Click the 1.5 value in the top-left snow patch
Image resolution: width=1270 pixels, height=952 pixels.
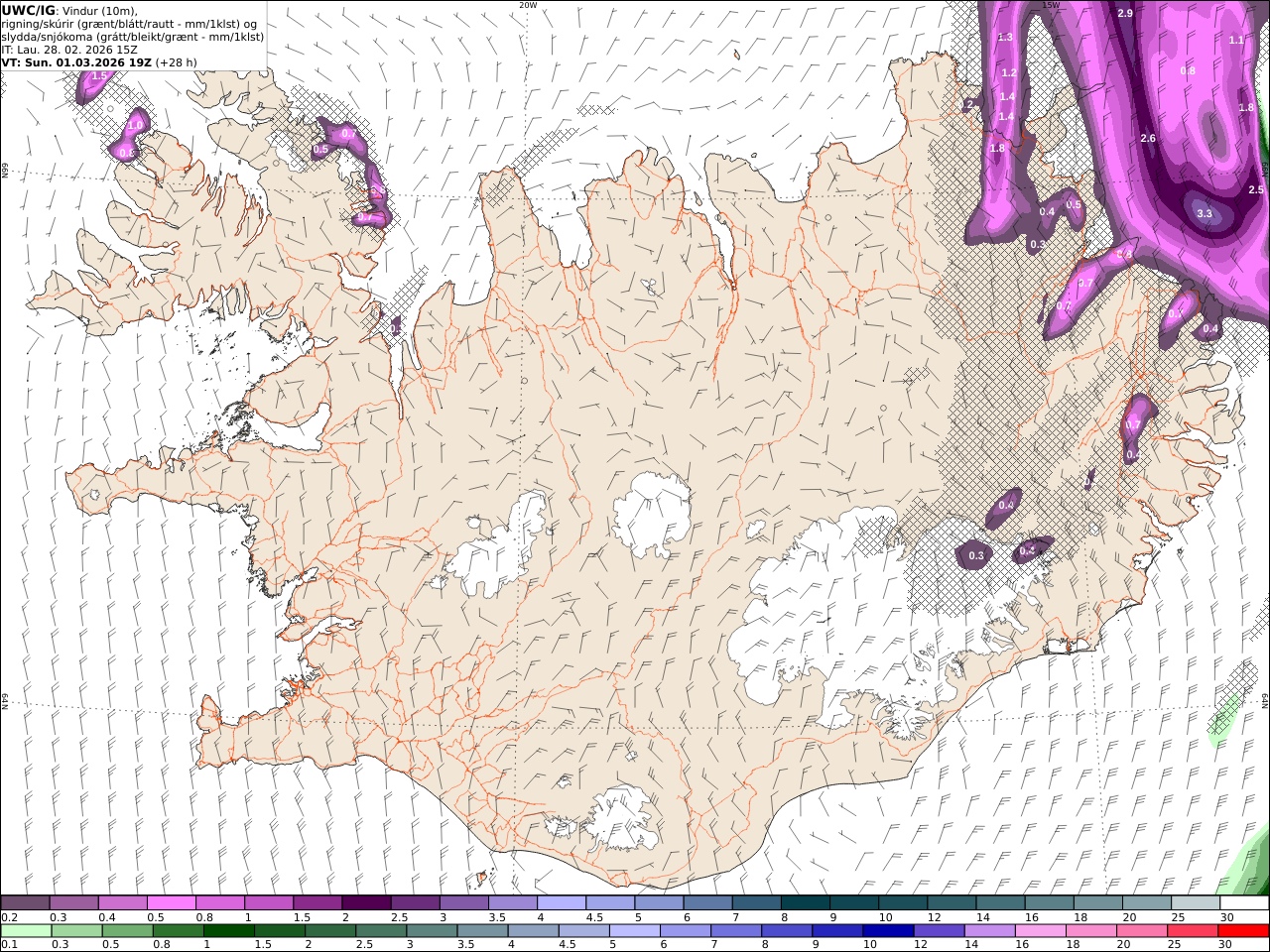click(x=99, y=75)
